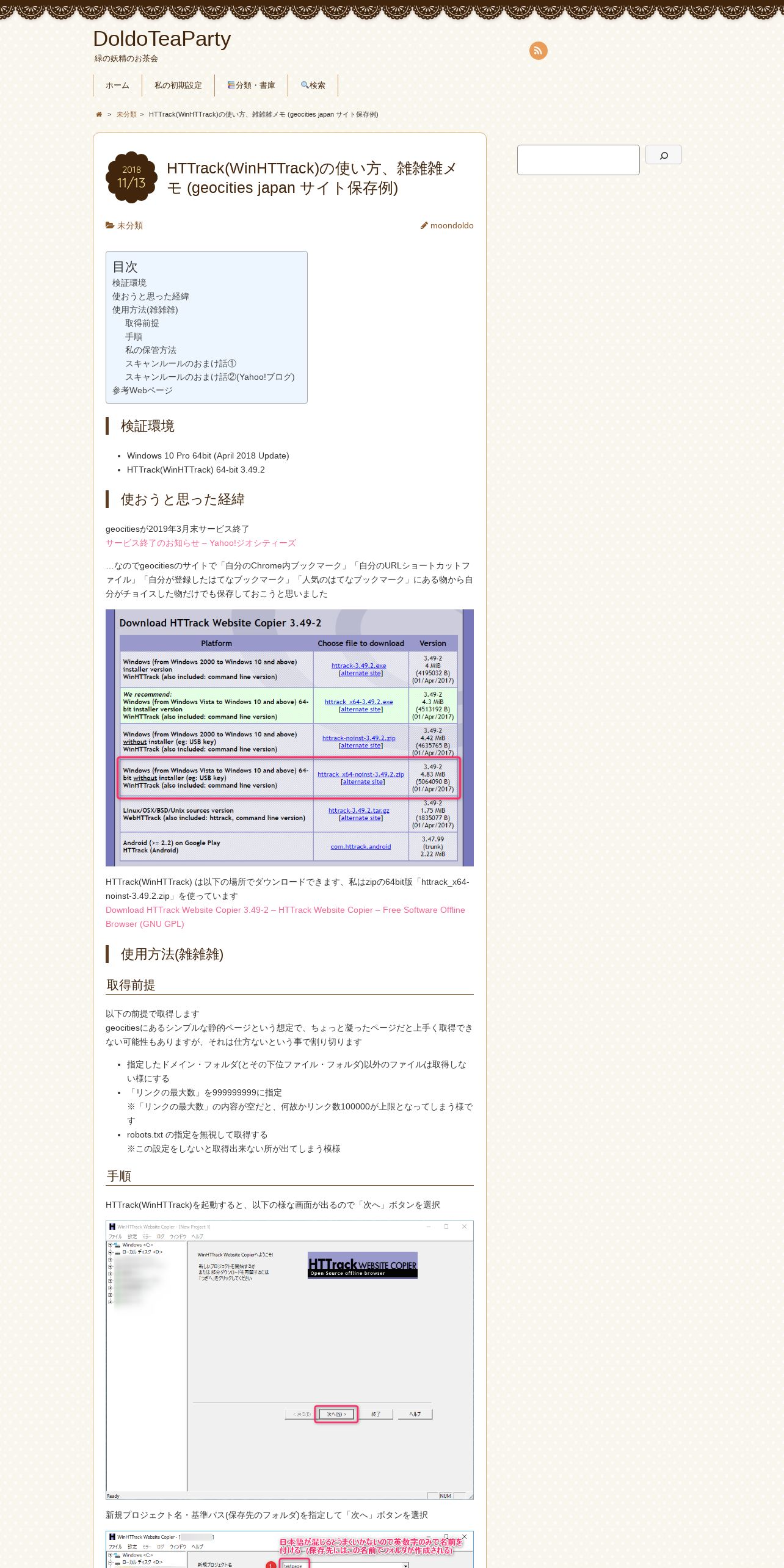
Task: Open the RSS feed icon
Action: click(x=538, y=51)
